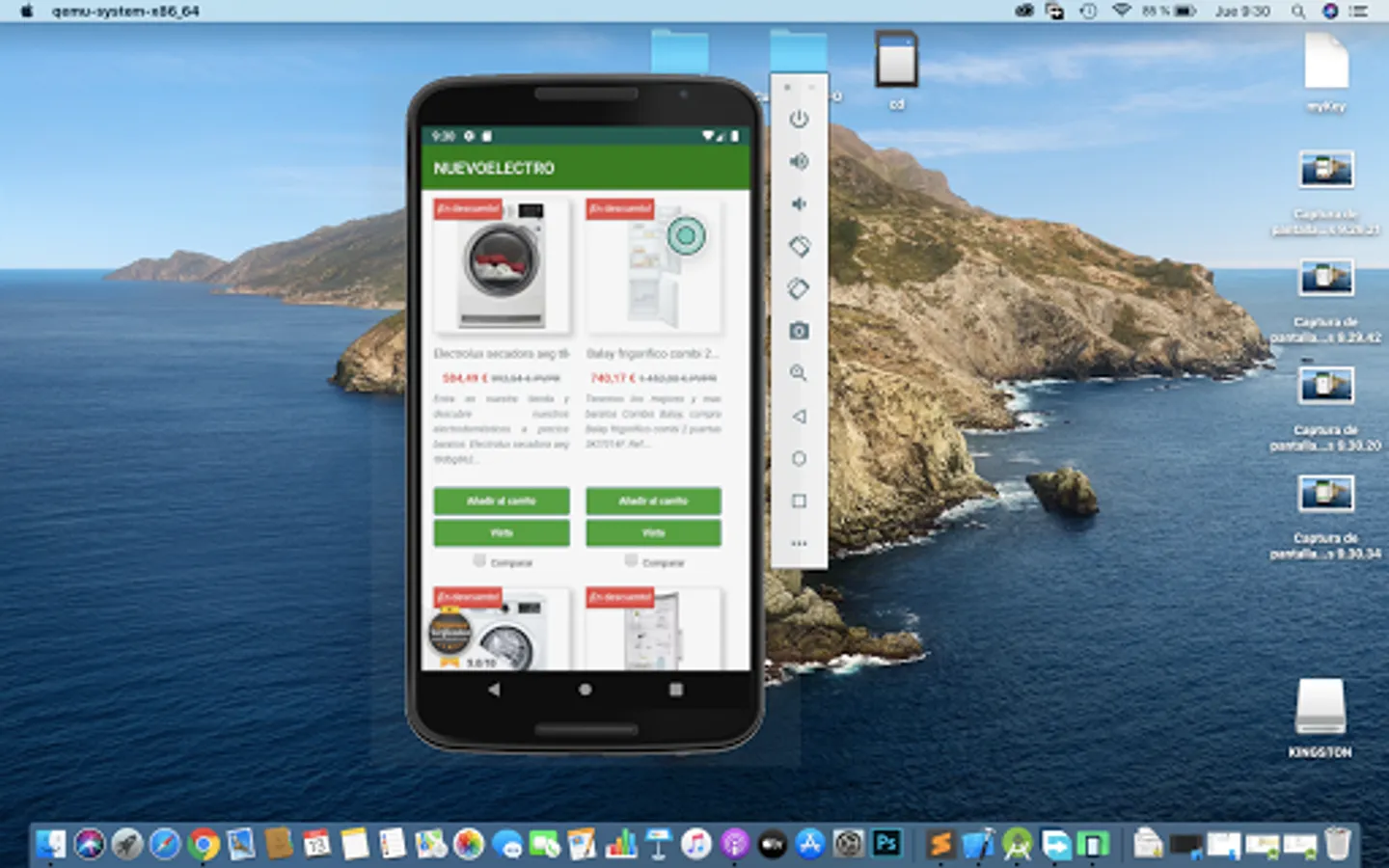Open Android Studio from the Dock
Image resolution: width=1389 pixels, height=868 pixels.
coord(1017,844)
